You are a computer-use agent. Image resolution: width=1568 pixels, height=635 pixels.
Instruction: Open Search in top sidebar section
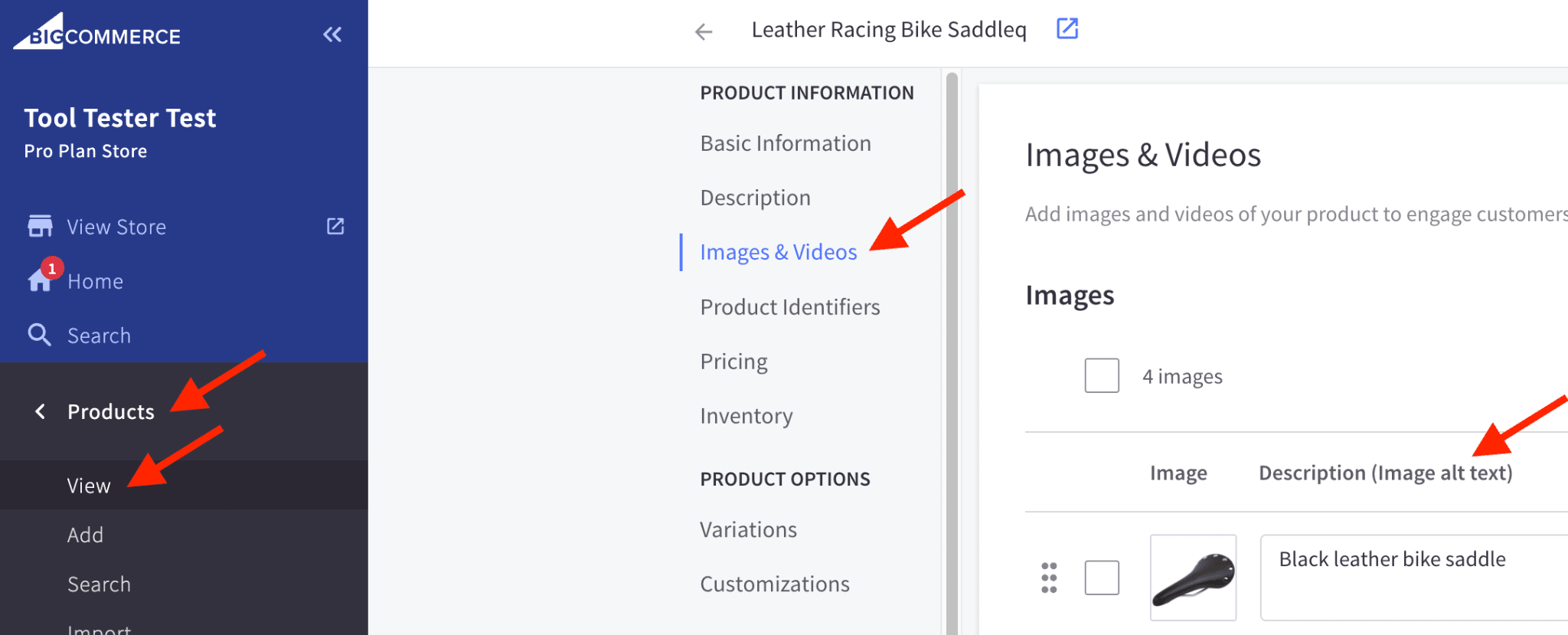pyautogui.click(x=99, y=336)
